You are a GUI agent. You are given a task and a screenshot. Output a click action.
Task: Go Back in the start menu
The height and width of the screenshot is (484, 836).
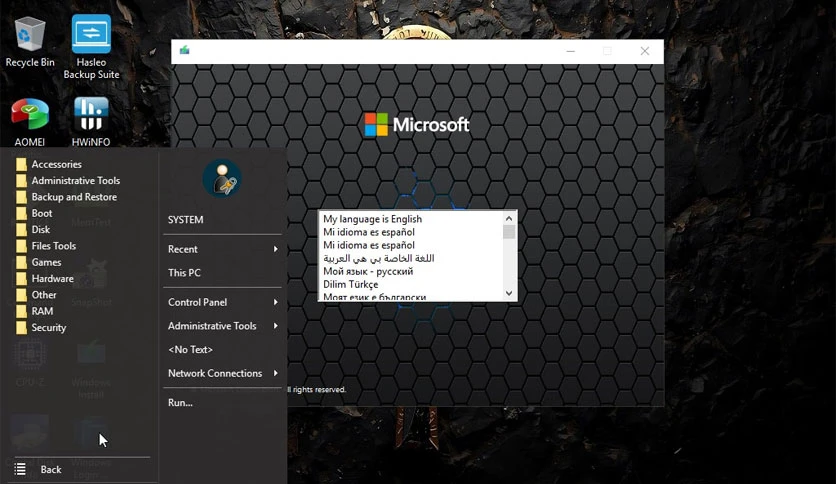51,470
